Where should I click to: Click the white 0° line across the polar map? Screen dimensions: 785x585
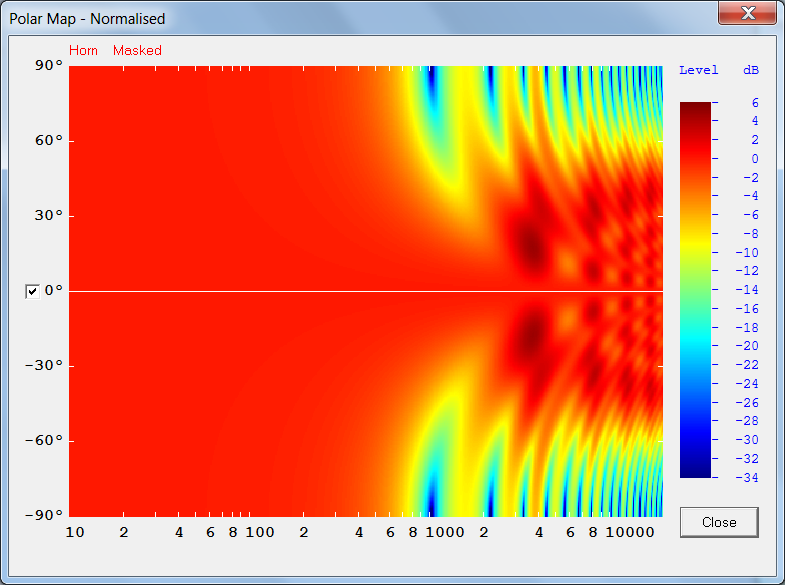coord(365,291)
